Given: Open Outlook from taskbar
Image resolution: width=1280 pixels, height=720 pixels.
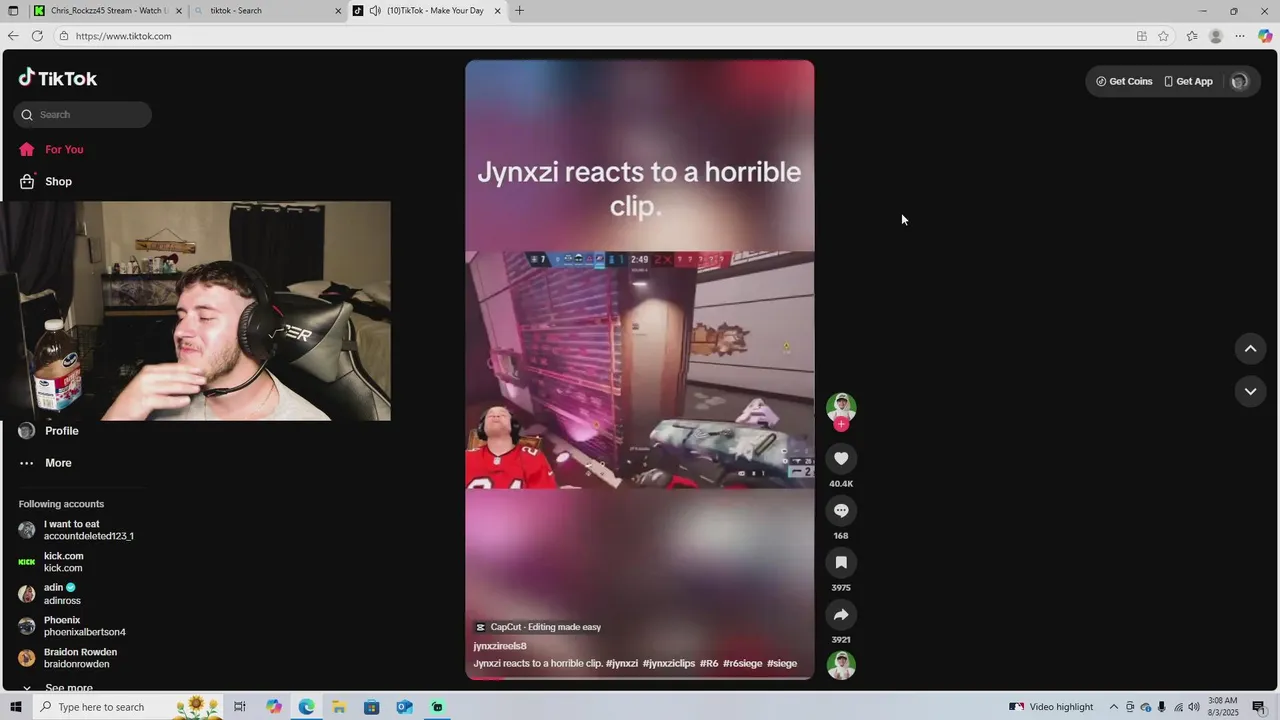Looking at the screenshot, I should 404,707.
